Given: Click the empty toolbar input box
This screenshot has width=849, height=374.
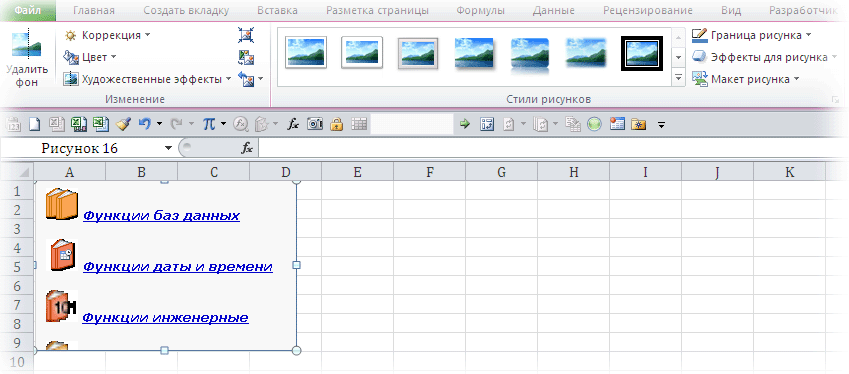Looking at the screenshot, I should 412,124.
